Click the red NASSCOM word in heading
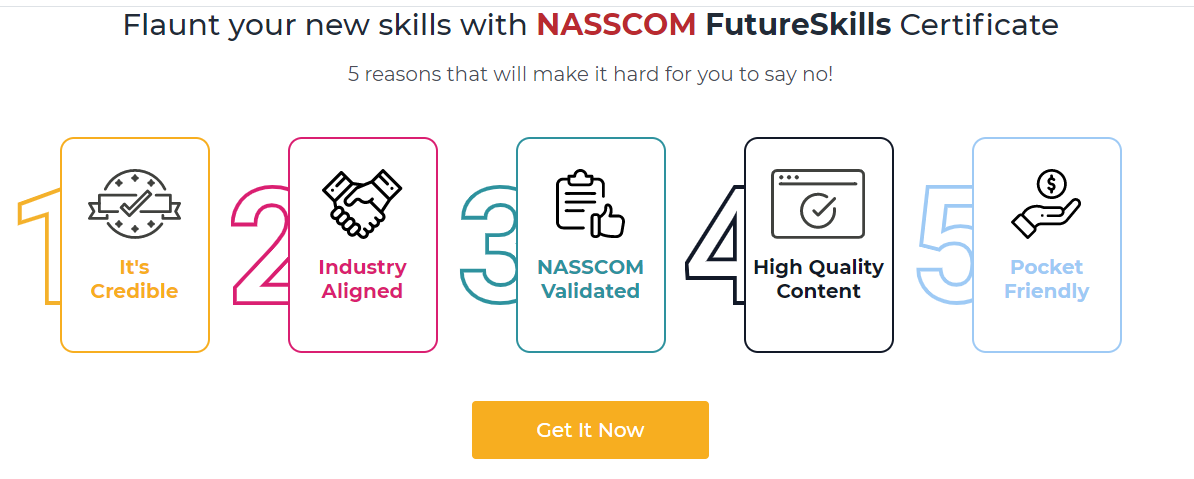The height and width of the screenshot is (479, 1194). (615, 25)
